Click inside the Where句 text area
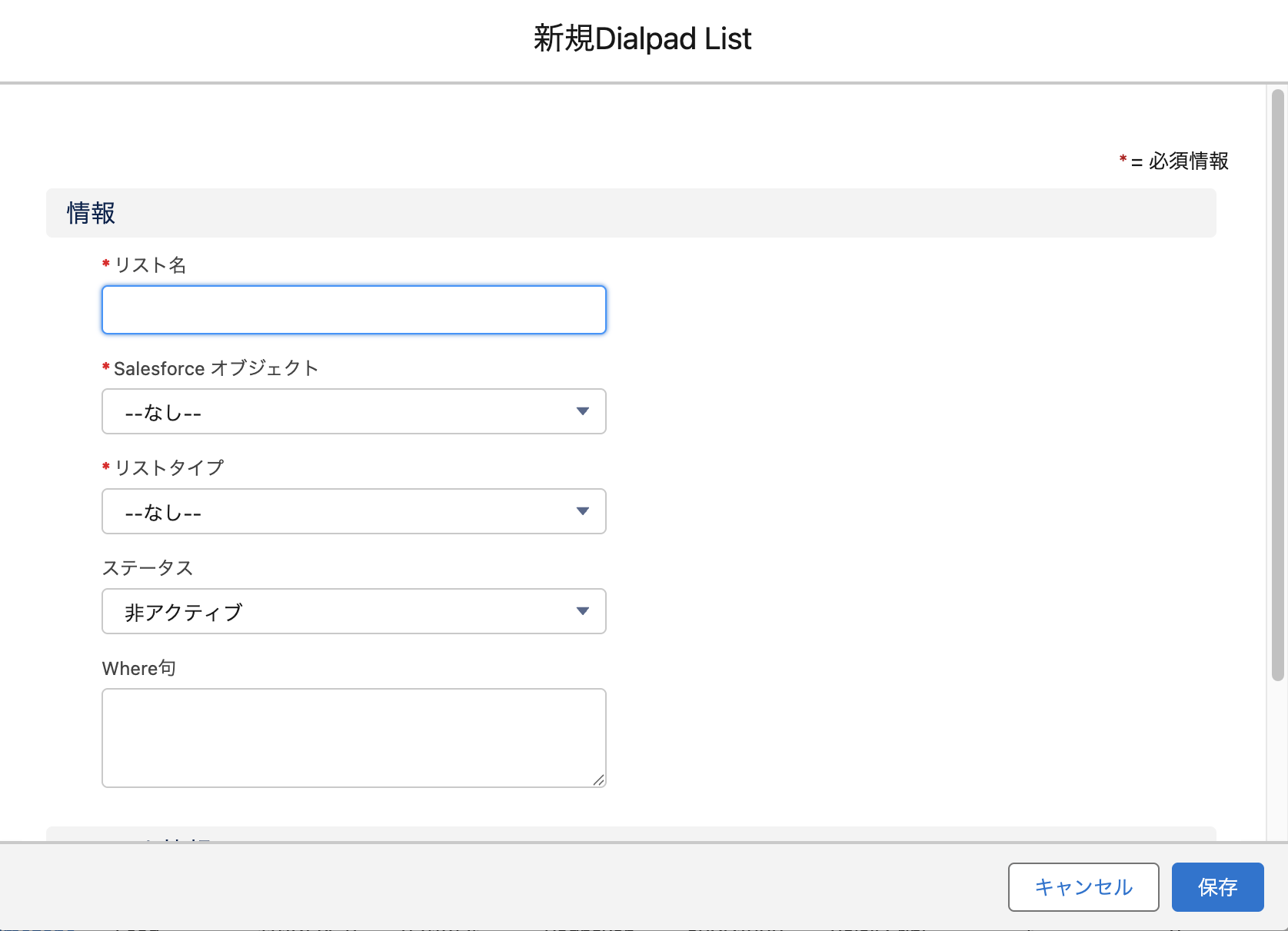The height and width of the screenshot is (931, 1288). [x=354, y=737]
